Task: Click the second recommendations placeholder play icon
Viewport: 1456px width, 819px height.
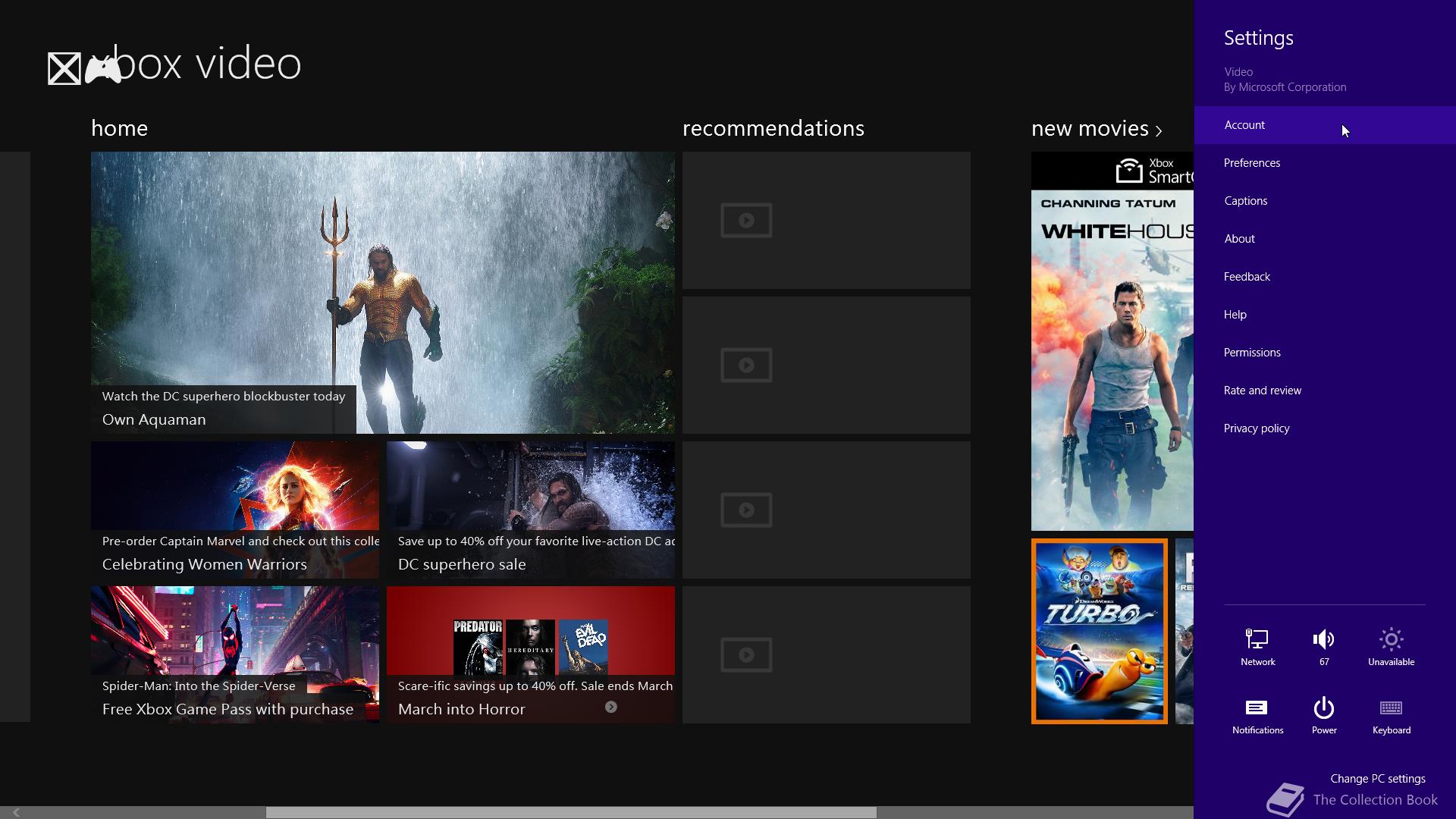Action: (x=746, y=365)
